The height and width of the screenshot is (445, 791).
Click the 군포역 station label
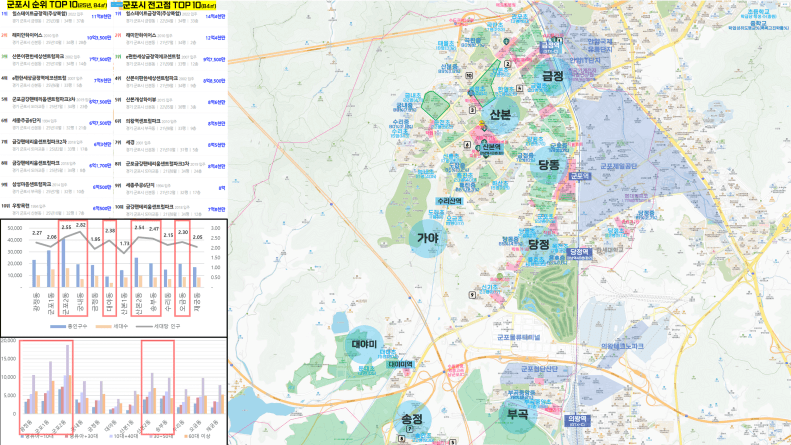[575, 176]
